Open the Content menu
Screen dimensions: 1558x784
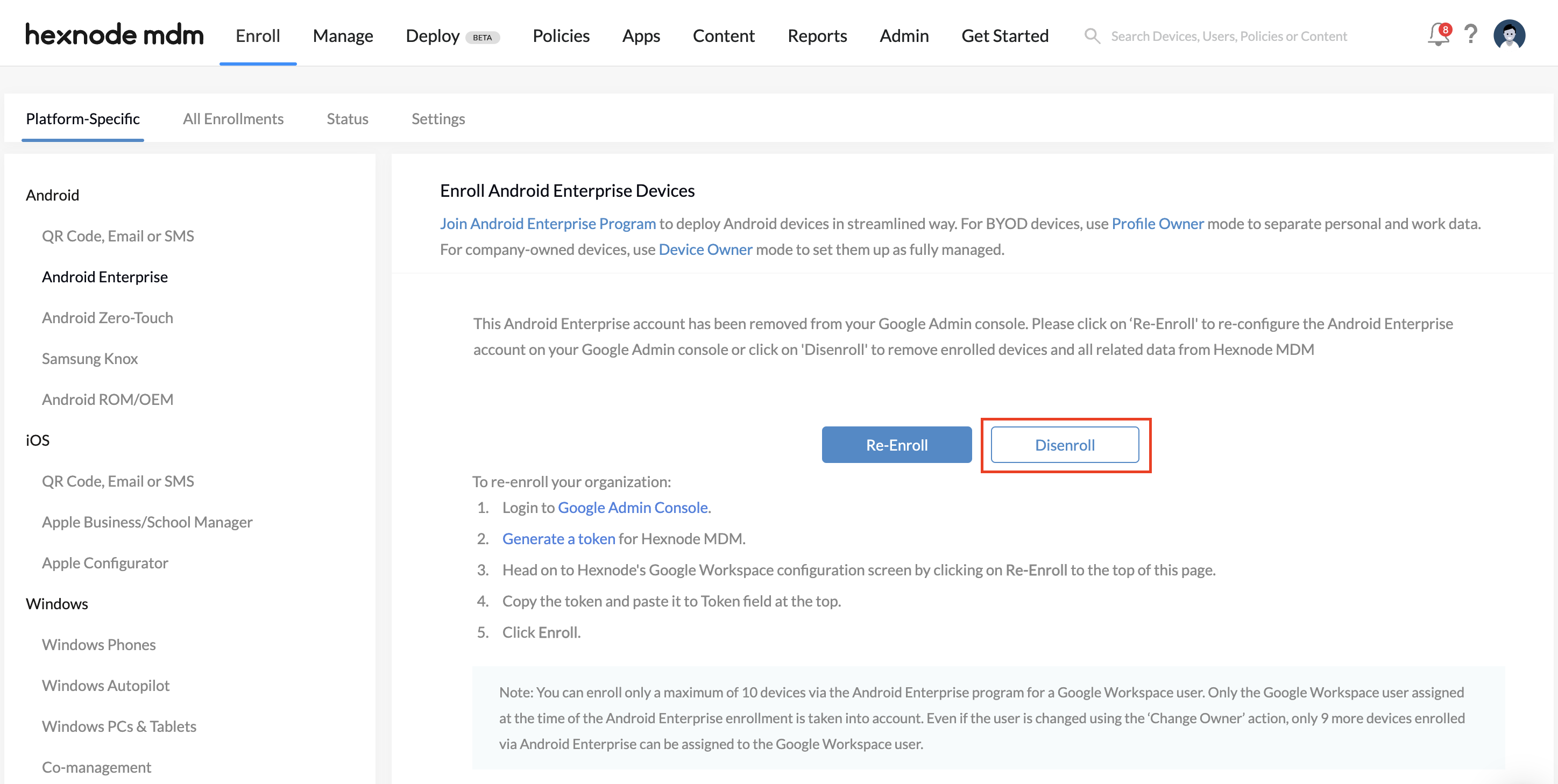point(724,35)
